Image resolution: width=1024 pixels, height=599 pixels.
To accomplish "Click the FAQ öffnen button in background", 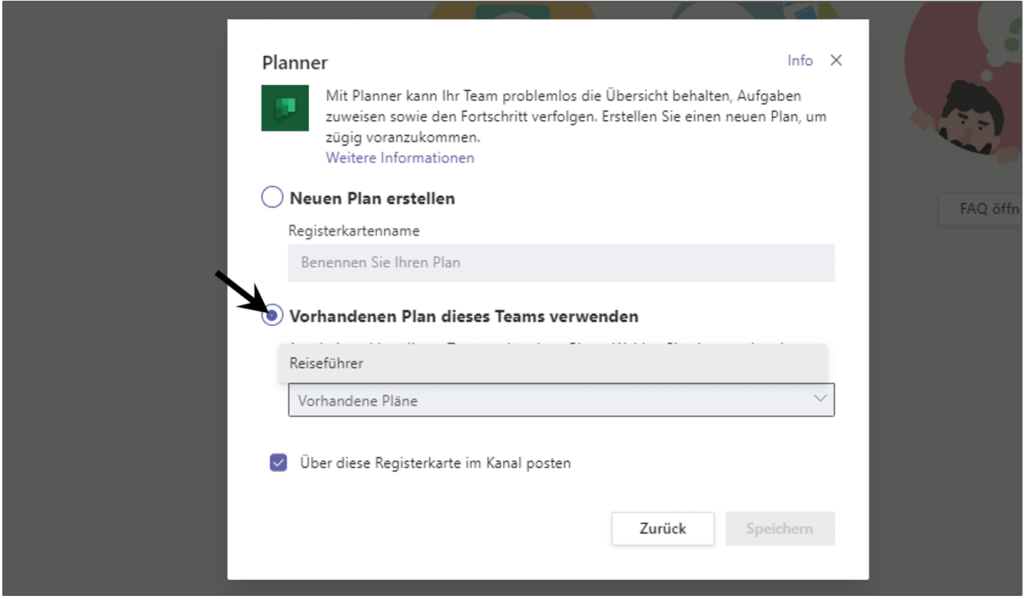I will click(x=982, y=209).
